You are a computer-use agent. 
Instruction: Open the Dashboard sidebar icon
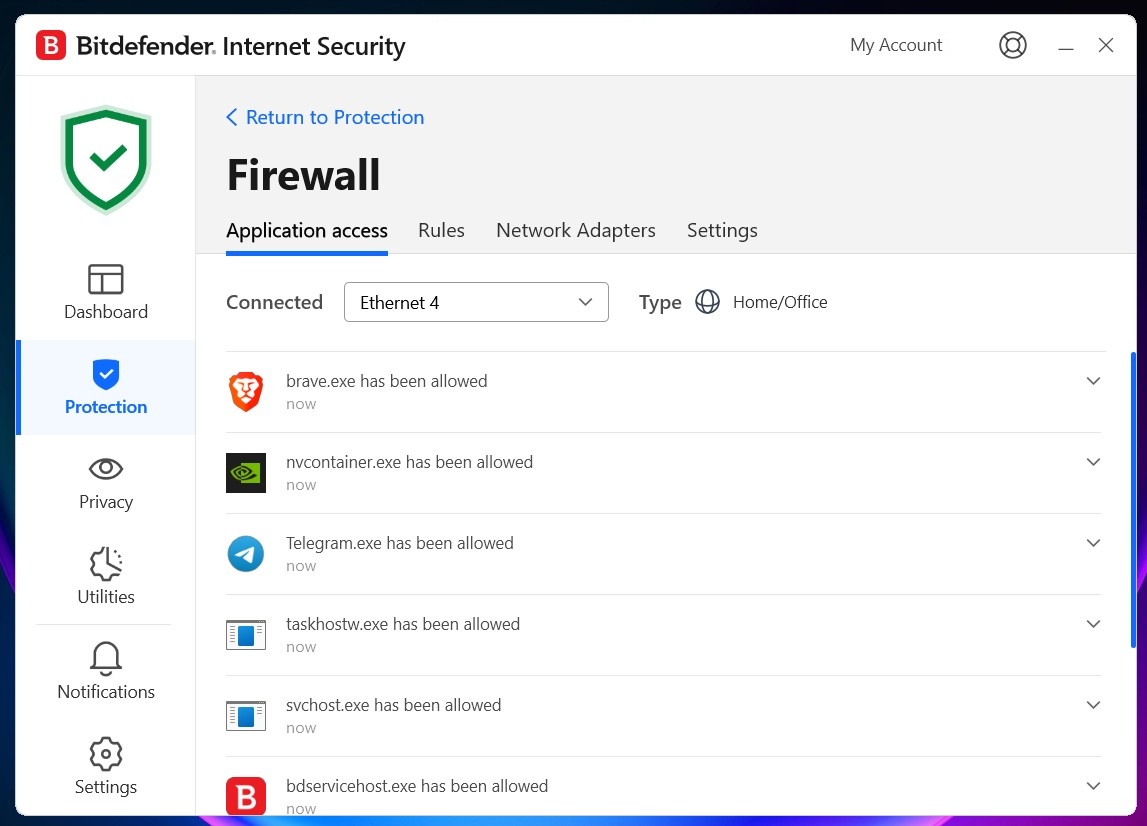tap(106, 279)
